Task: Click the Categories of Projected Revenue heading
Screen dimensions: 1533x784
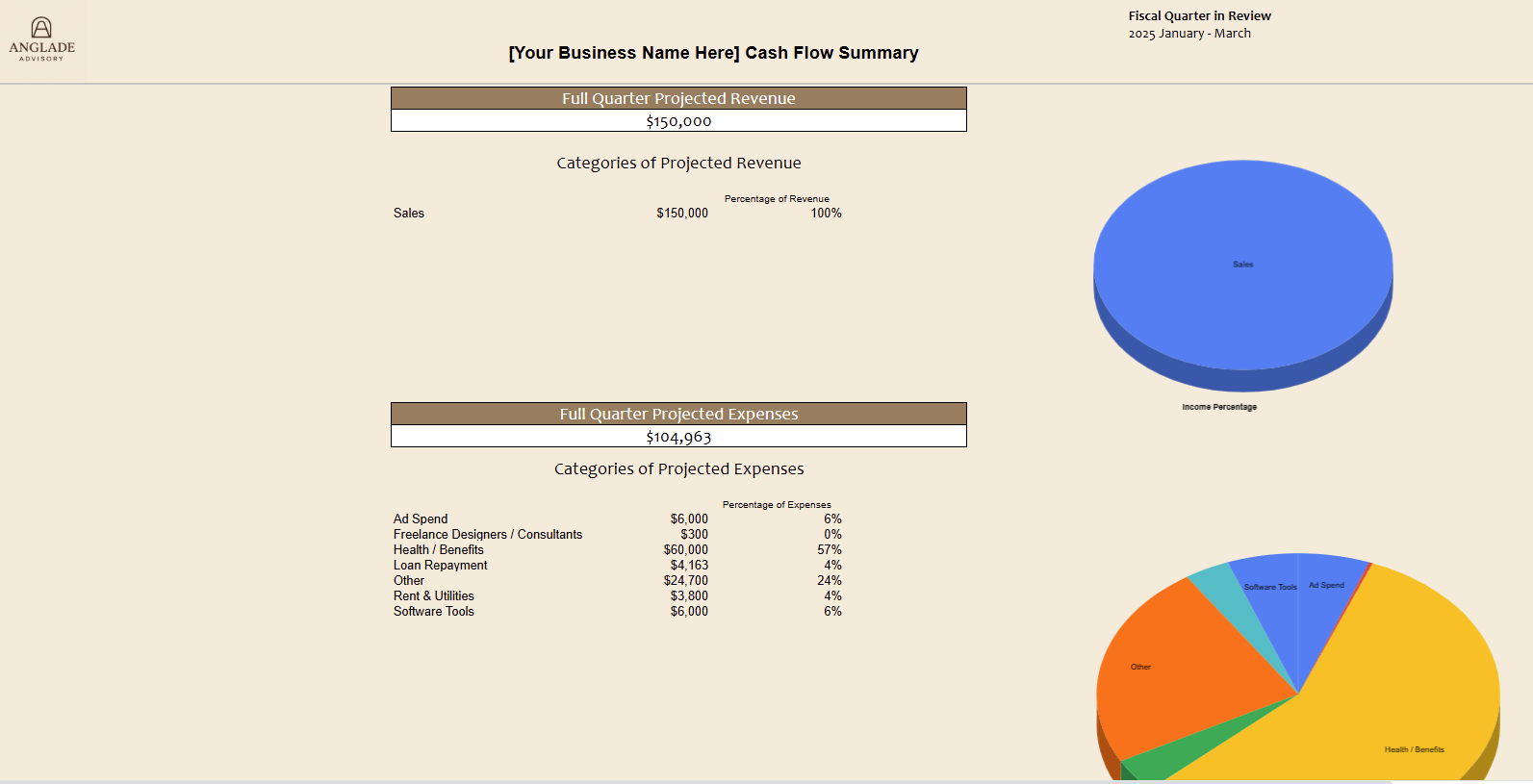Action: [678, 164]
